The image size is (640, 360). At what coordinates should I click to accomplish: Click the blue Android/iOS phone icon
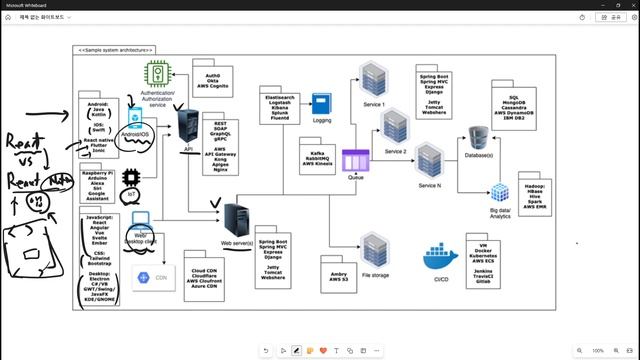click(135, 118)
